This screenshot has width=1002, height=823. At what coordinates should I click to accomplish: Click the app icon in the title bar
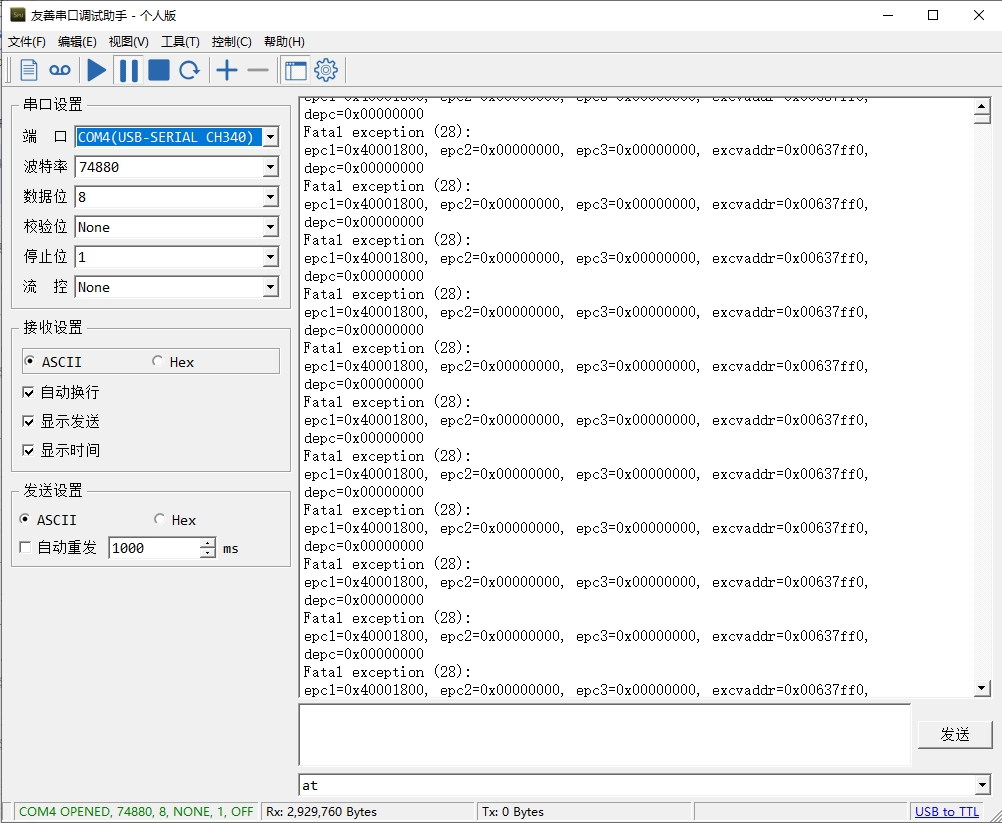point(18,14)
